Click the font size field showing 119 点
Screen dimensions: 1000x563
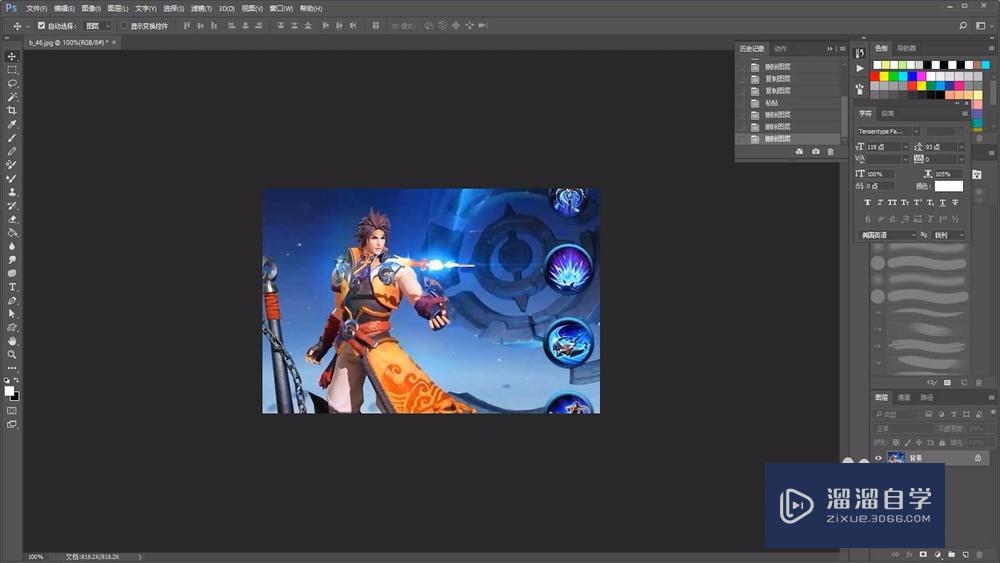(x=885, y=147)
